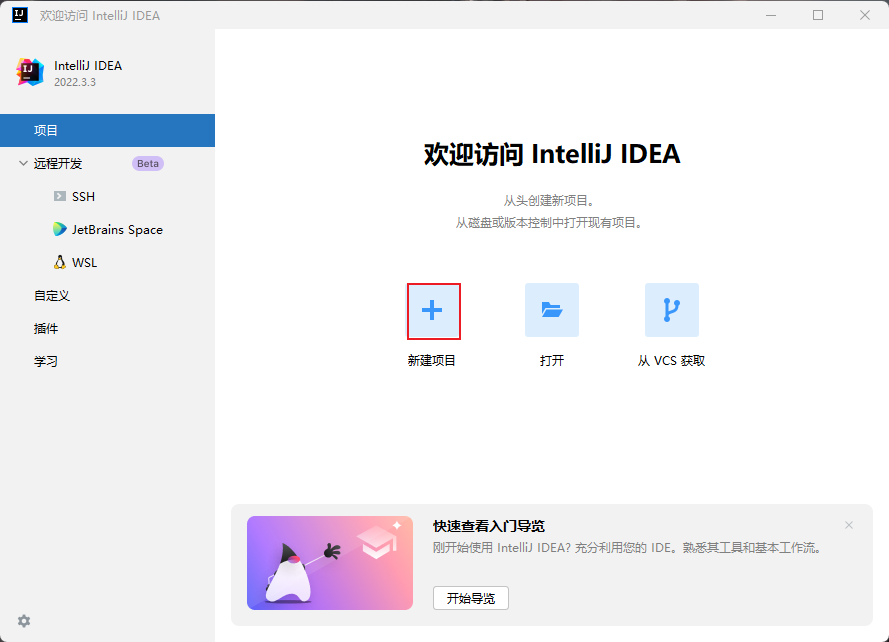Click the 从 VCS 获取 label
The width and height of the screenshot is (889, 642).
point(671,361)
